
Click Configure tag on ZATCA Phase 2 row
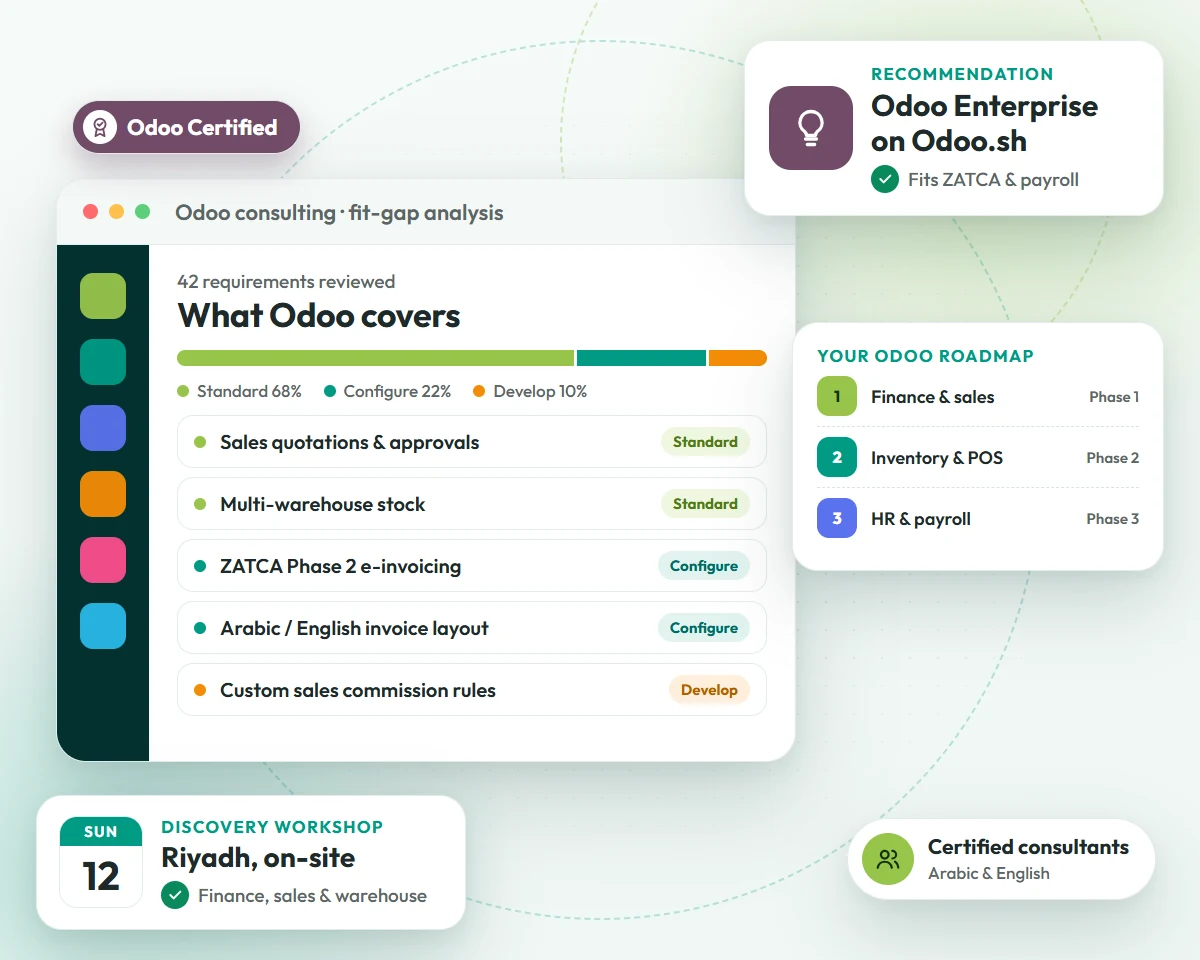tap(704, 566)
